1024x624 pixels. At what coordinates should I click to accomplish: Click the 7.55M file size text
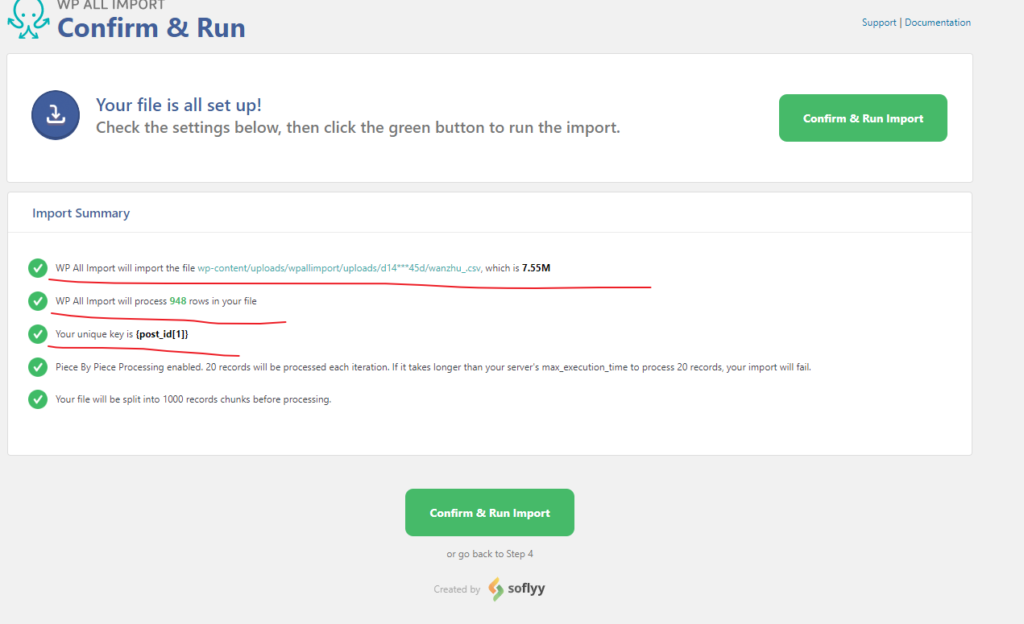pos(536,268)
